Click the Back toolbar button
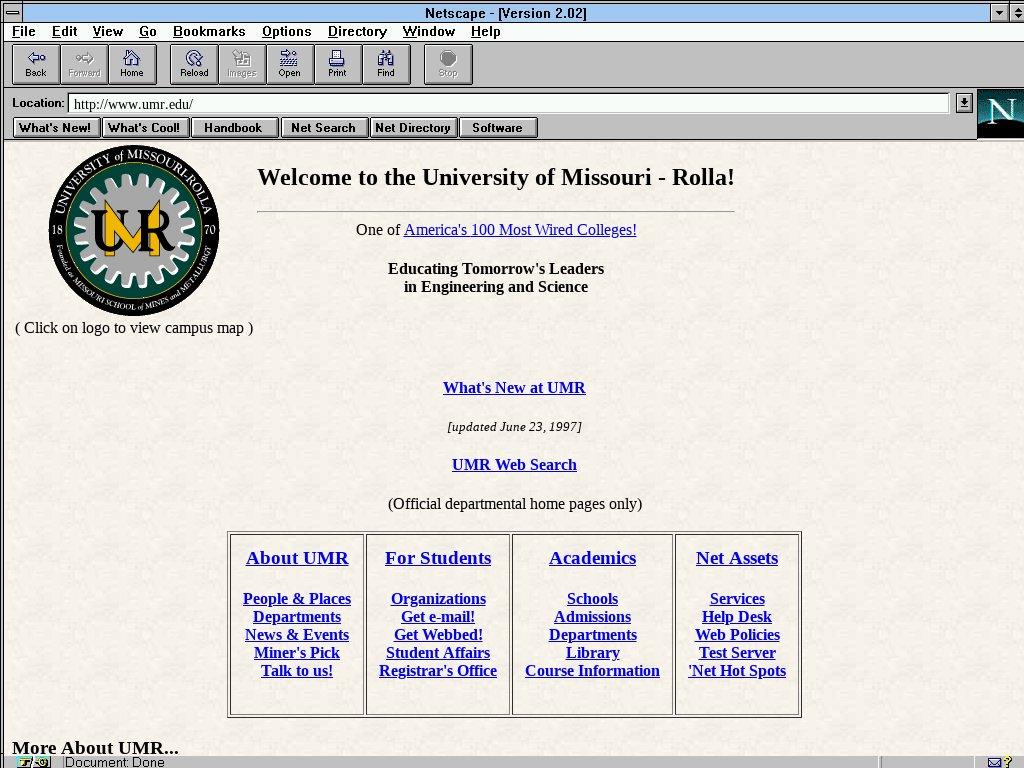The image size is (1024, 768). [36, 64]
